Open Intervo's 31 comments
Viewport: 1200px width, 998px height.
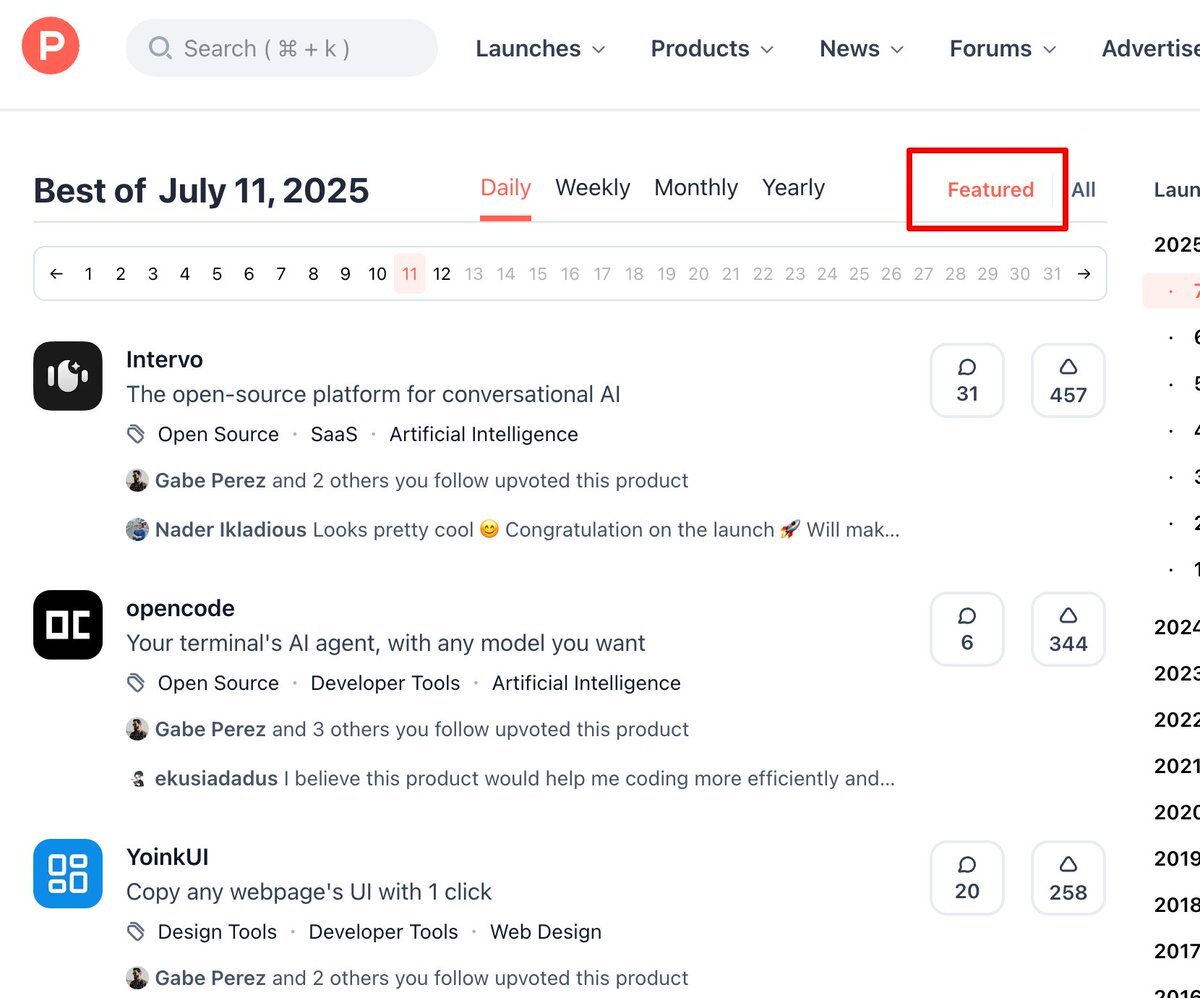967,380
